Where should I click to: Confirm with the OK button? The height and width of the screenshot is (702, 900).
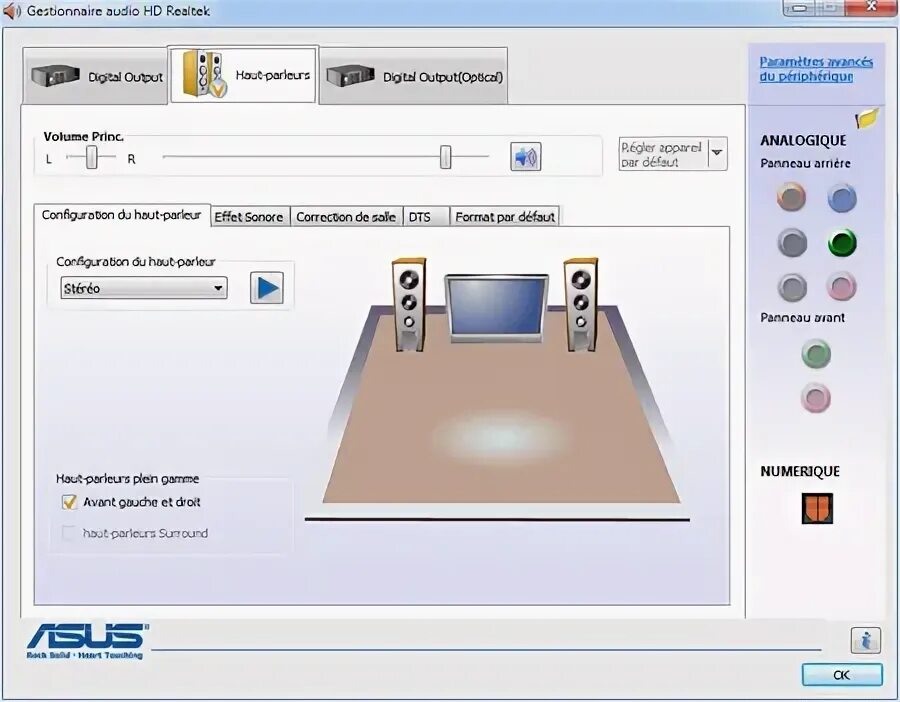click(x=842, y=675)
